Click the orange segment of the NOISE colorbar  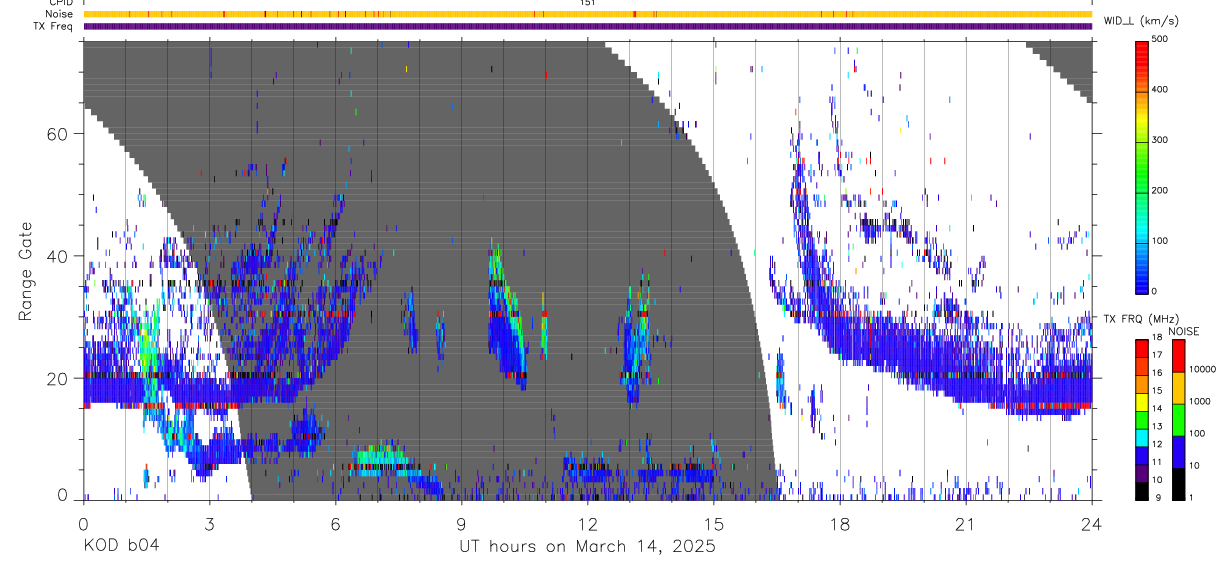click(x=1178, y=386)
